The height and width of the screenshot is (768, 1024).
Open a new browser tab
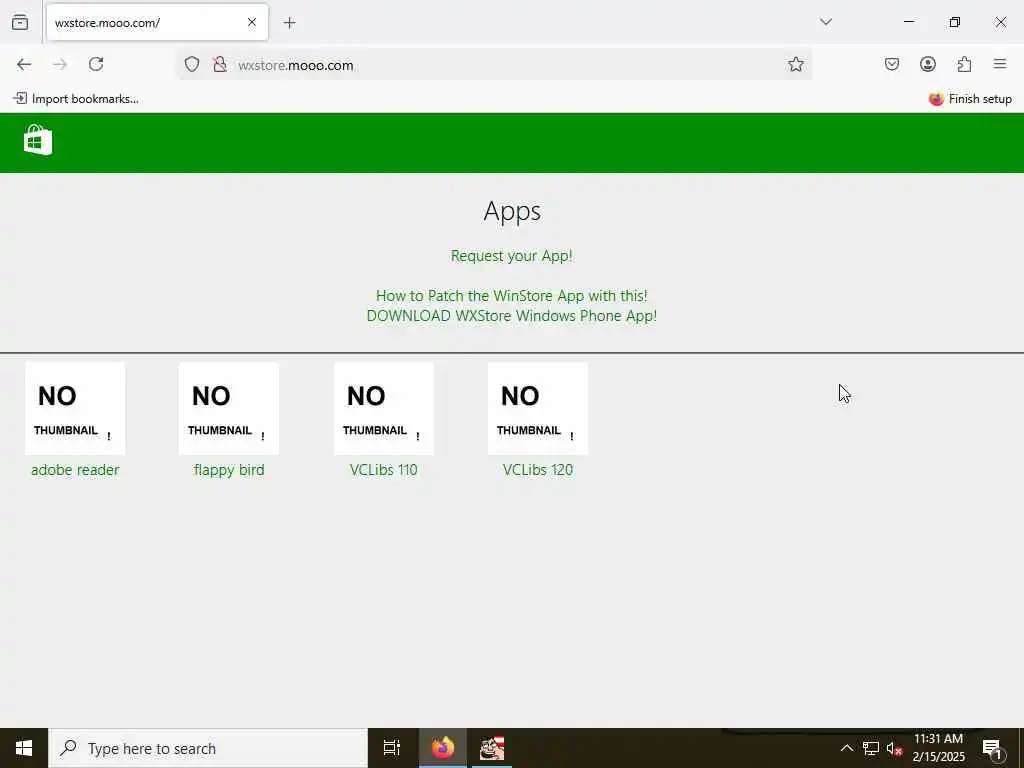(x=290, y=23)
